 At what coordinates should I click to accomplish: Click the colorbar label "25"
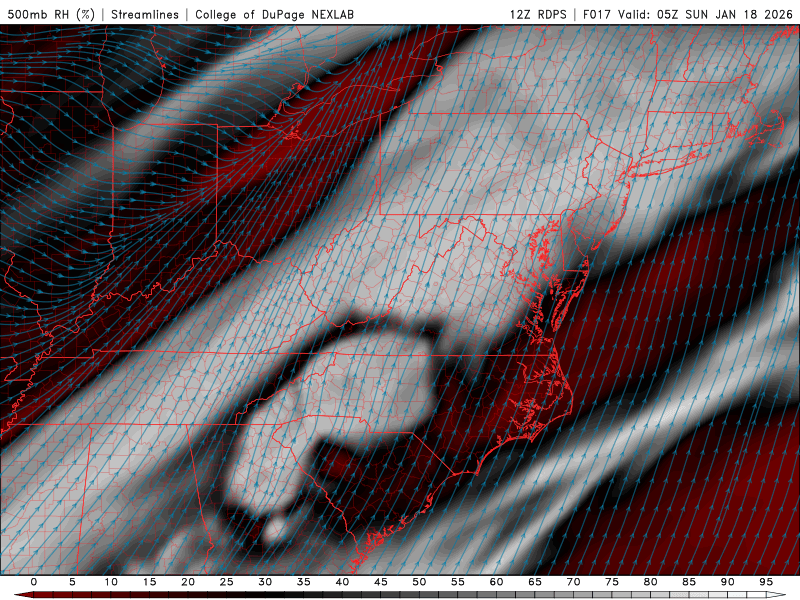(227, 582)
